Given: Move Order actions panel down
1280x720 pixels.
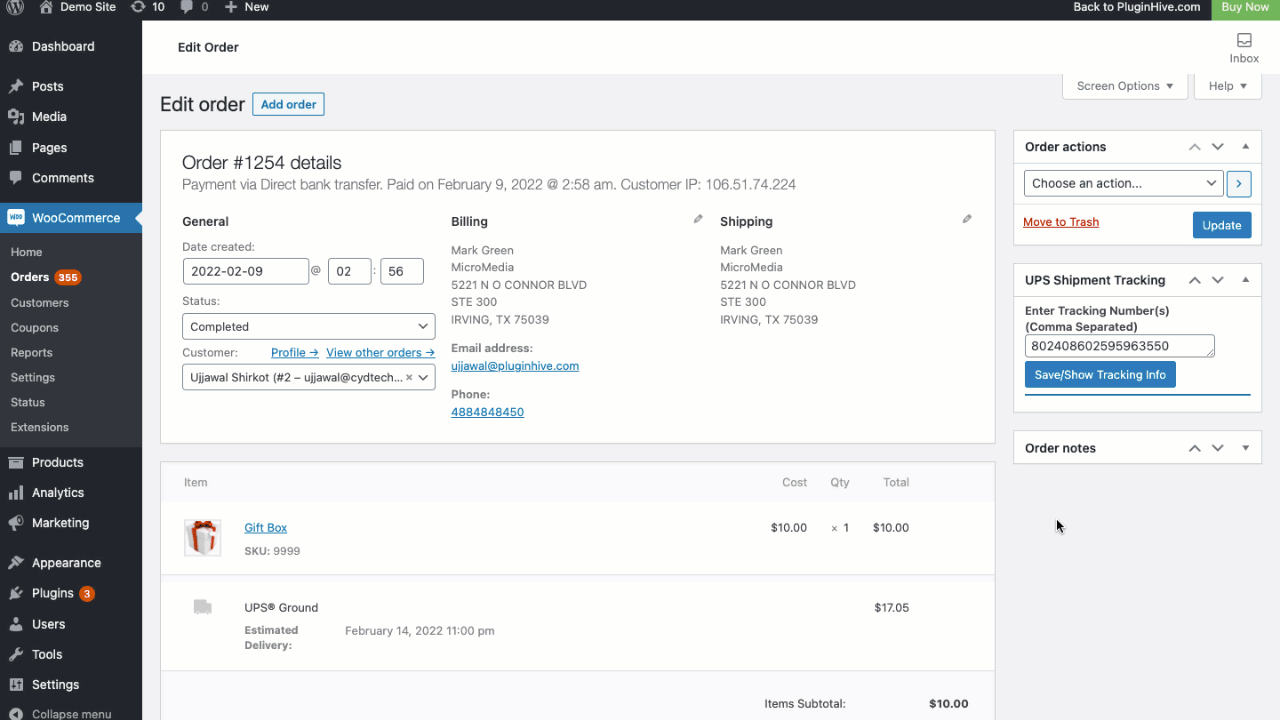Looking at the screenshot, I should pyautogui.click(x=1217, y=147).
